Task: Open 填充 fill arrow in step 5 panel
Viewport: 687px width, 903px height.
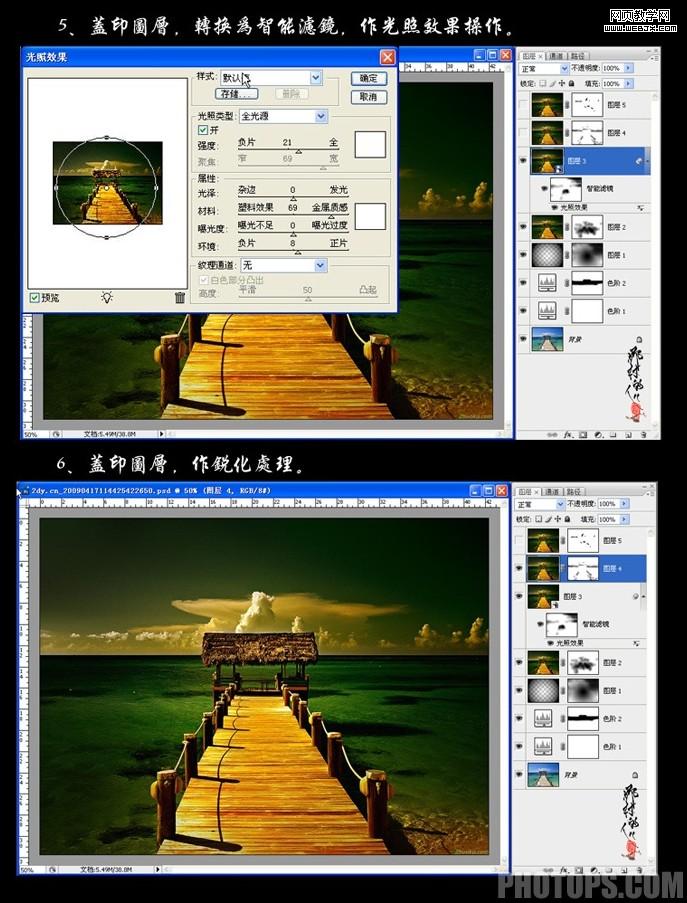Action: tap(628, 84)
